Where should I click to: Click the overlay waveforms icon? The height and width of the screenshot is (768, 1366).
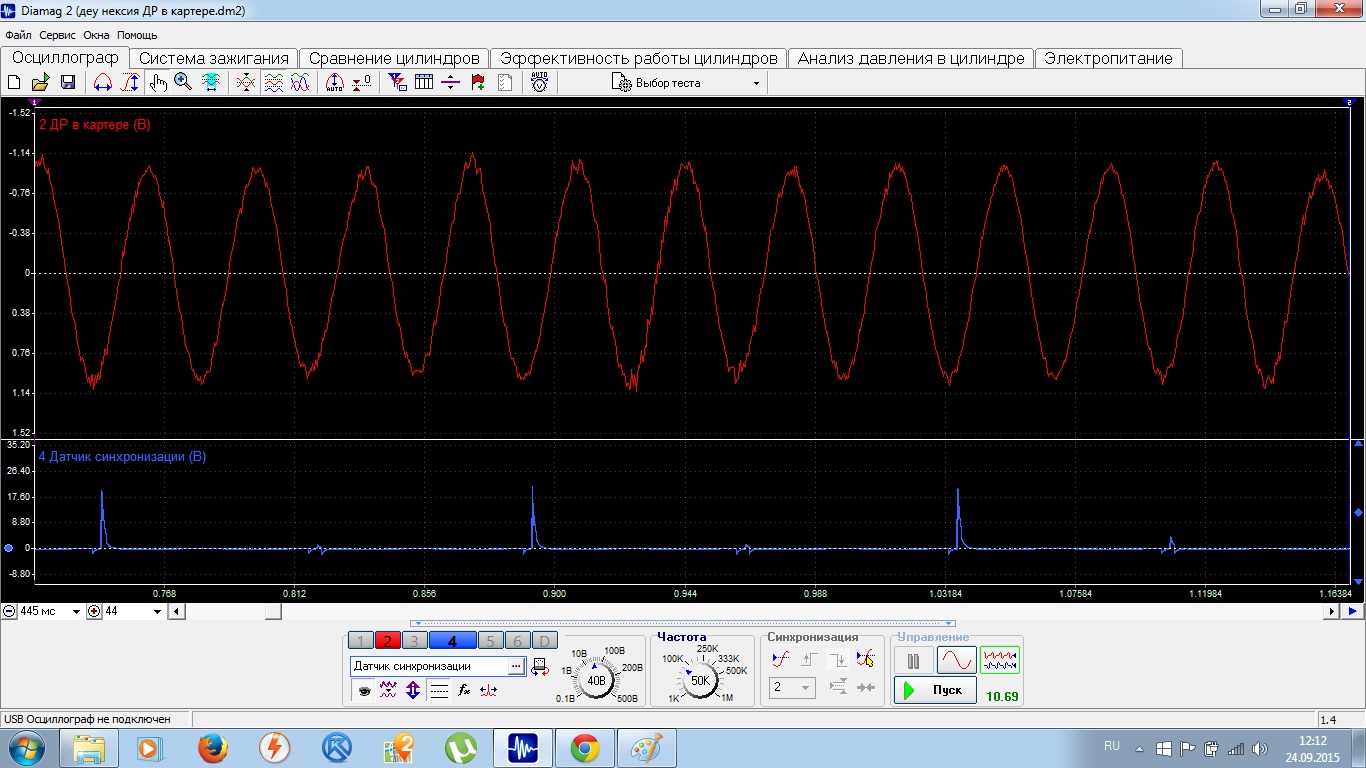click(x=299, y=83)
